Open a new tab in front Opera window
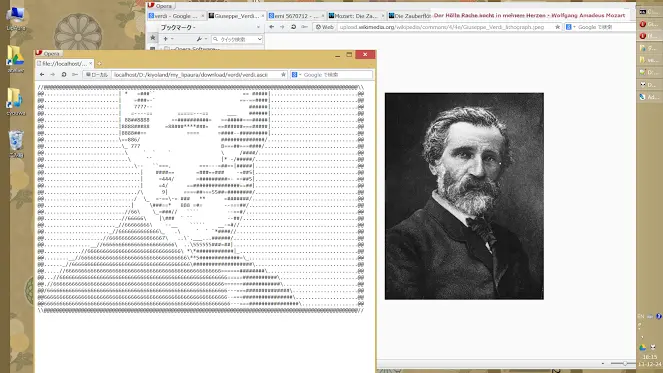The height and width of the screenshot is (373, 663). coord(99,64)
